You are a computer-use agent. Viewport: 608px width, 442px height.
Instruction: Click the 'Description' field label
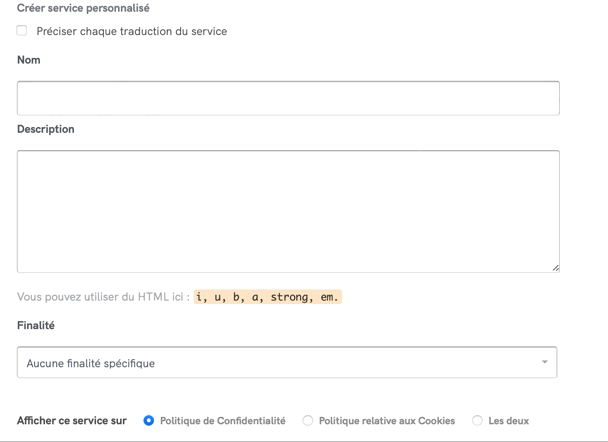pos(46,128)
